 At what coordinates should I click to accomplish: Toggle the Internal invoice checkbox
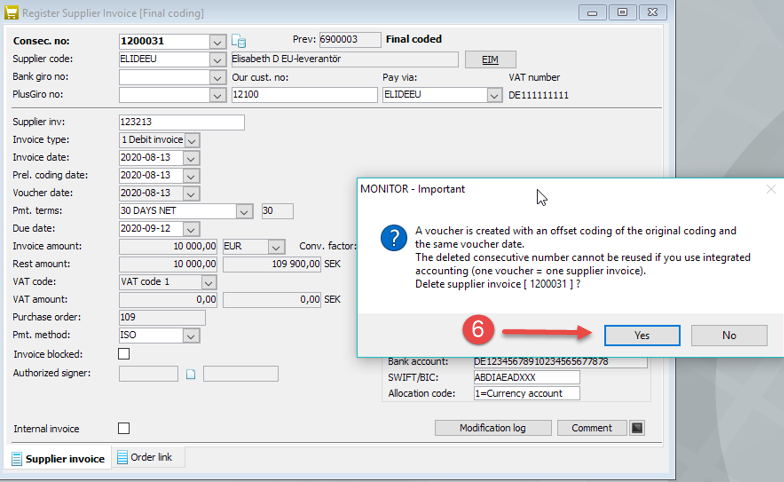(124, 428)
